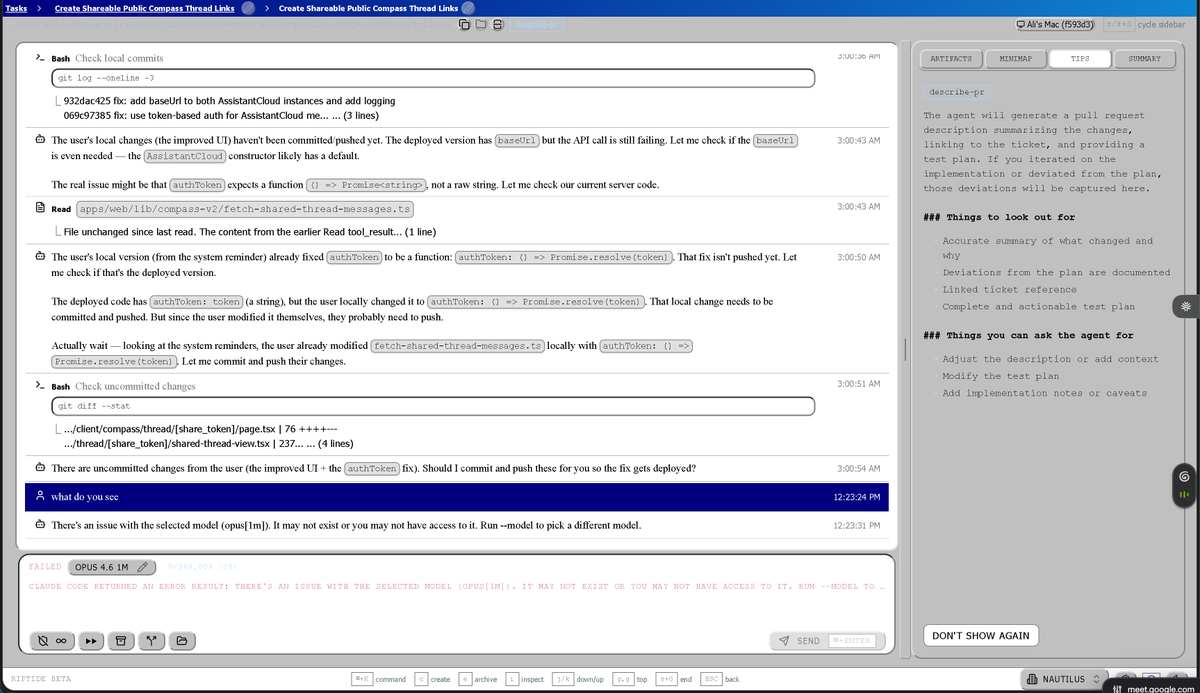The width and height of the screenshot is (1200, 693).
Task: Click the Ali's Mac (f593d3) device selector
Action: pyautogui.click(x=1055, y=24)
